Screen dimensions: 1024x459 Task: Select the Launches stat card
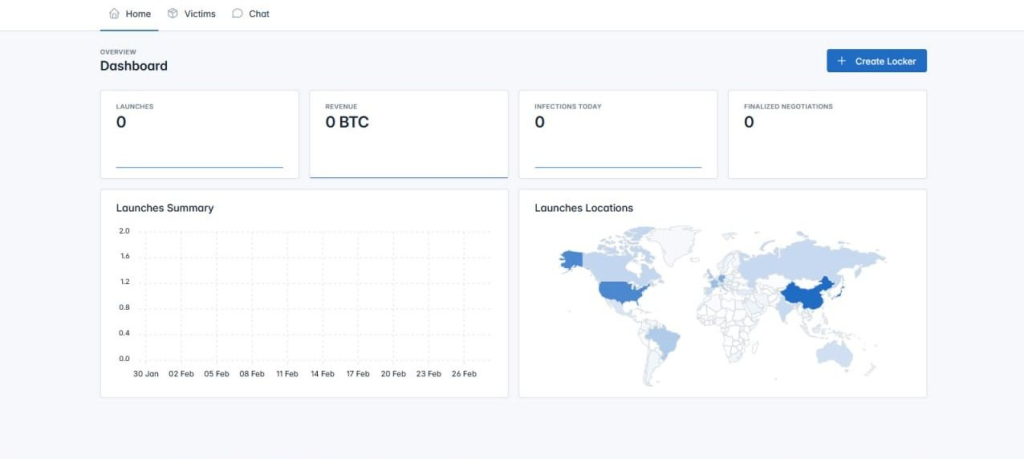point(199,135)
